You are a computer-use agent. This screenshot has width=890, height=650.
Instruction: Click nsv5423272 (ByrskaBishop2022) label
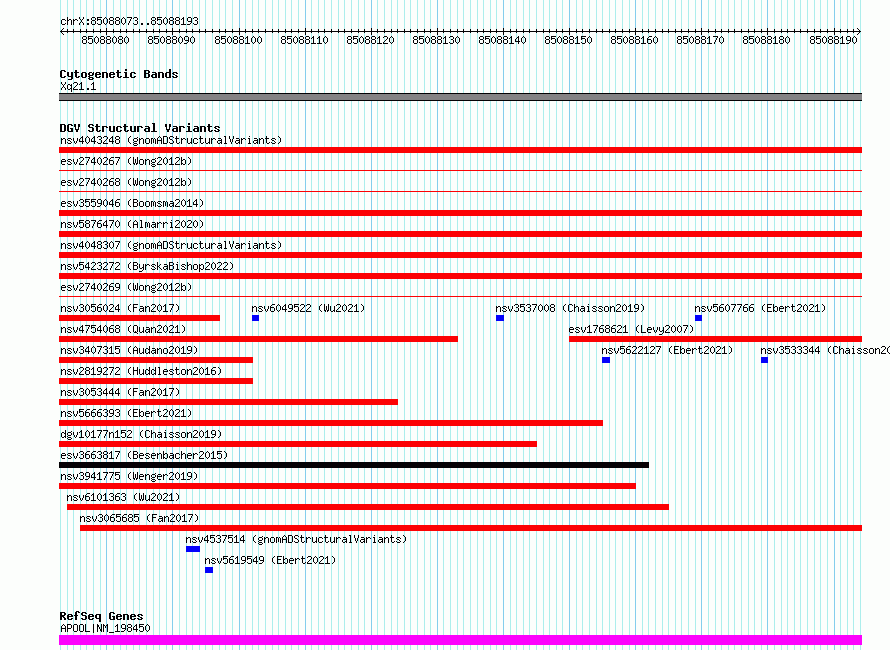[147, 266]
